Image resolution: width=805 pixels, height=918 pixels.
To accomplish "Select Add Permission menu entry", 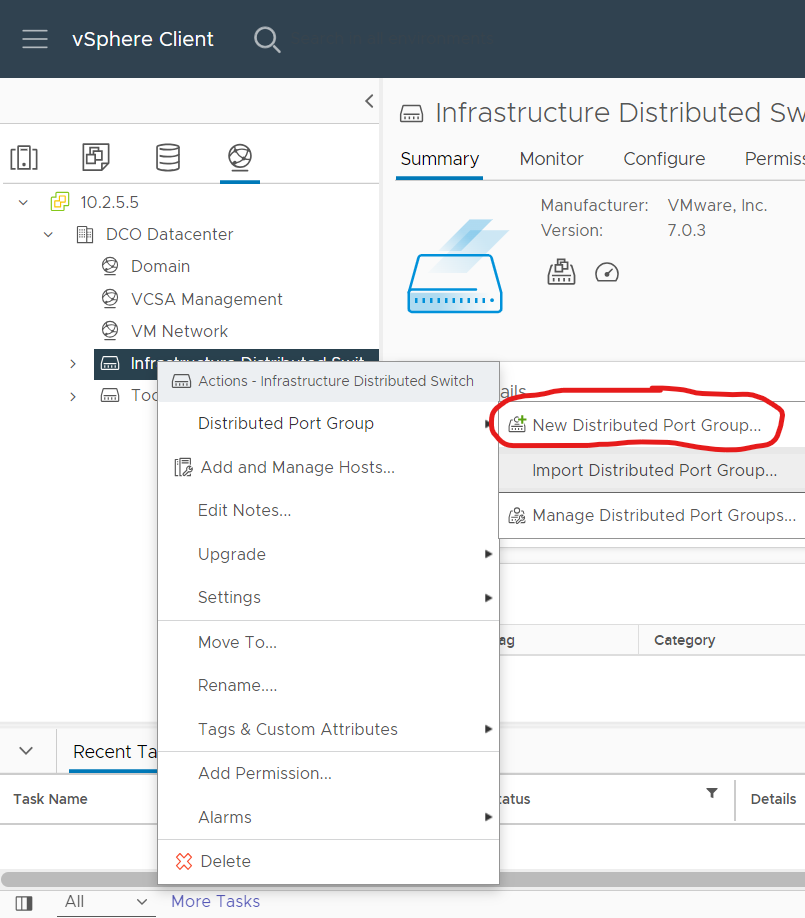I will pos(328,773).
